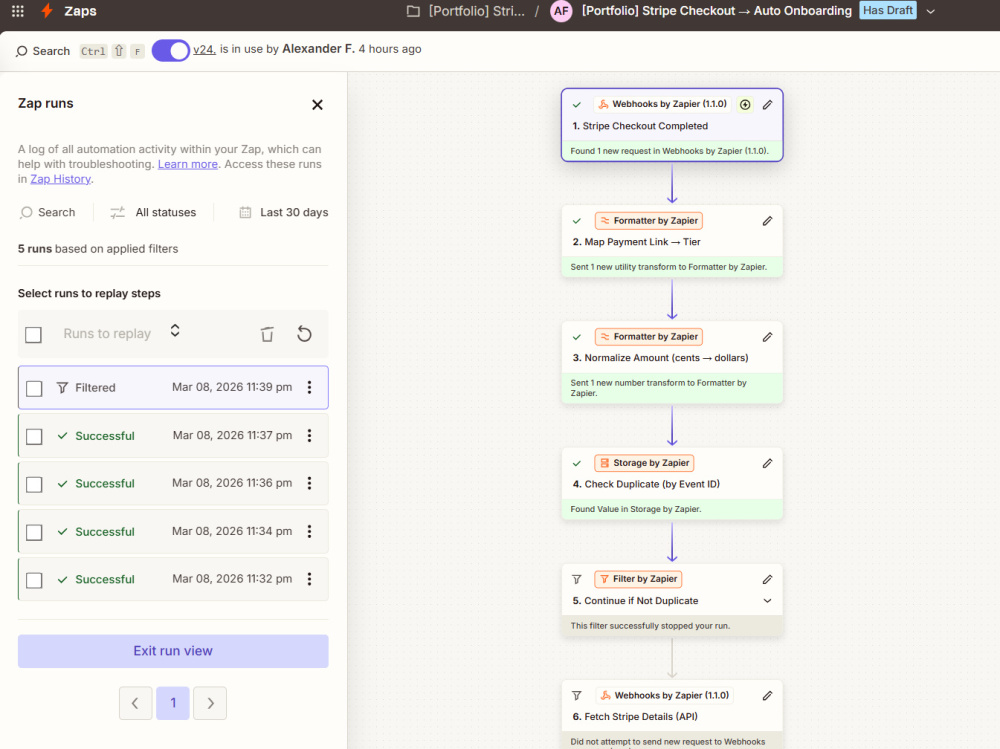
Task: Select the Successful run from 11:36 pm
Action: 173,483
